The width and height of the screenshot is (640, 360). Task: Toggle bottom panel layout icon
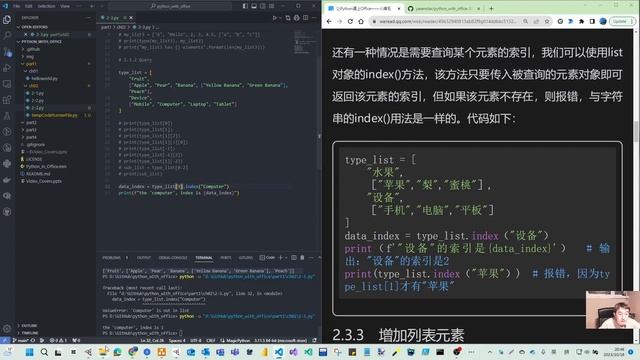[x=254, y=6]
